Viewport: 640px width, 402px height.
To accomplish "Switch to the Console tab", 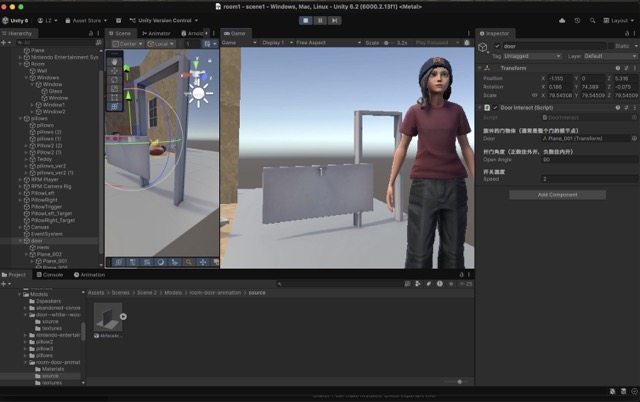I will tap(52, 274).
